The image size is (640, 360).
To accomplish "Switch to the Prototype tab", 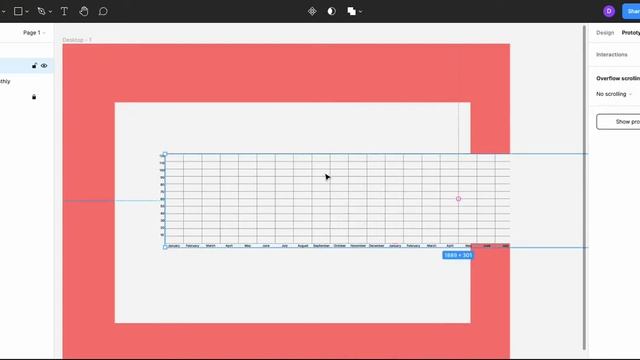I will (x=631, y=33).
